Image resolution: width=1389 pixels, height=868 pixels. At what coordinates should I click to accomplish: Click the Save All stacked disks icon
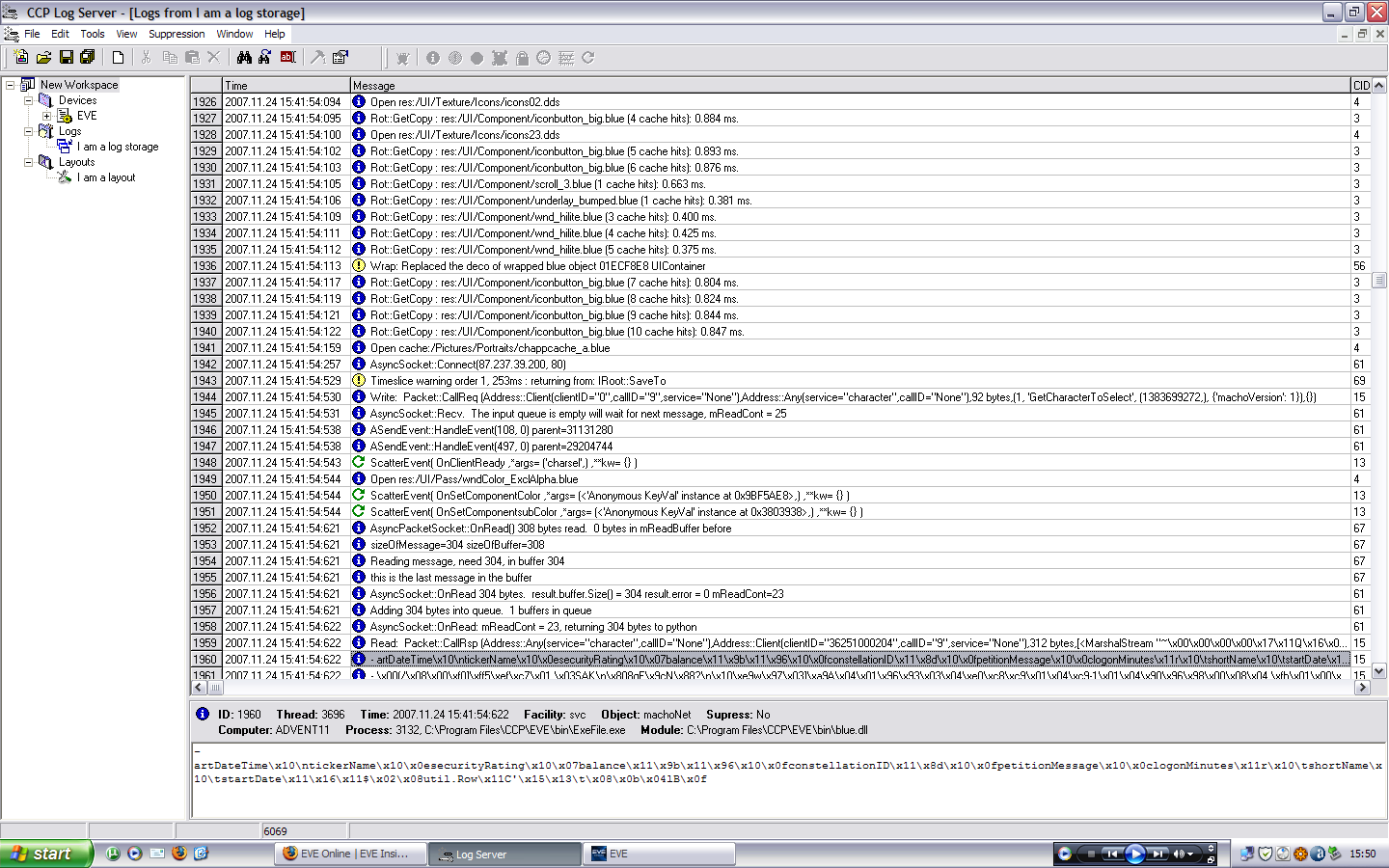[x=87, y=58]
